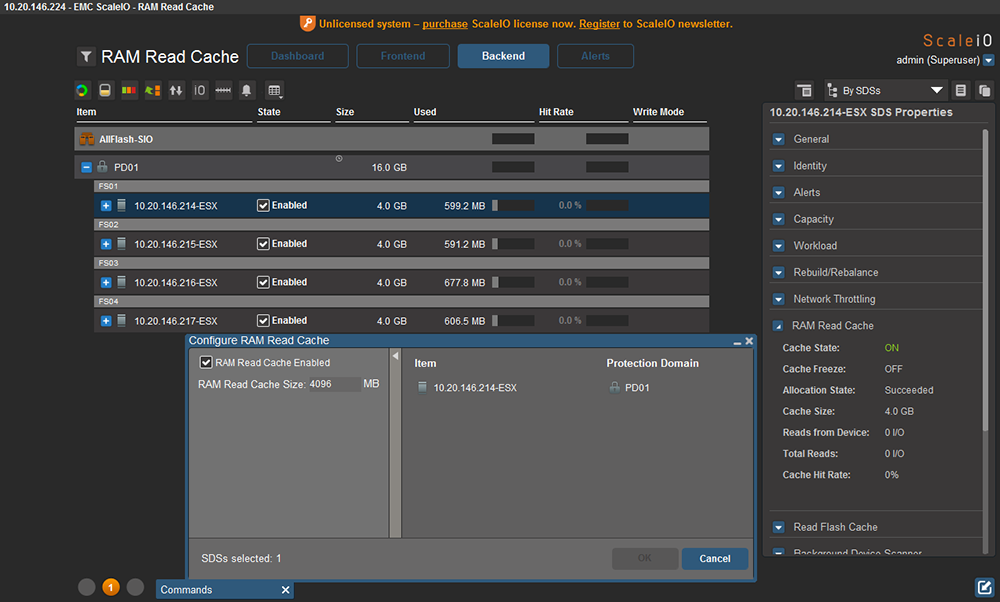Select the device latency meter view
The width and height of the screenshot is (1000, 602).
223,91
